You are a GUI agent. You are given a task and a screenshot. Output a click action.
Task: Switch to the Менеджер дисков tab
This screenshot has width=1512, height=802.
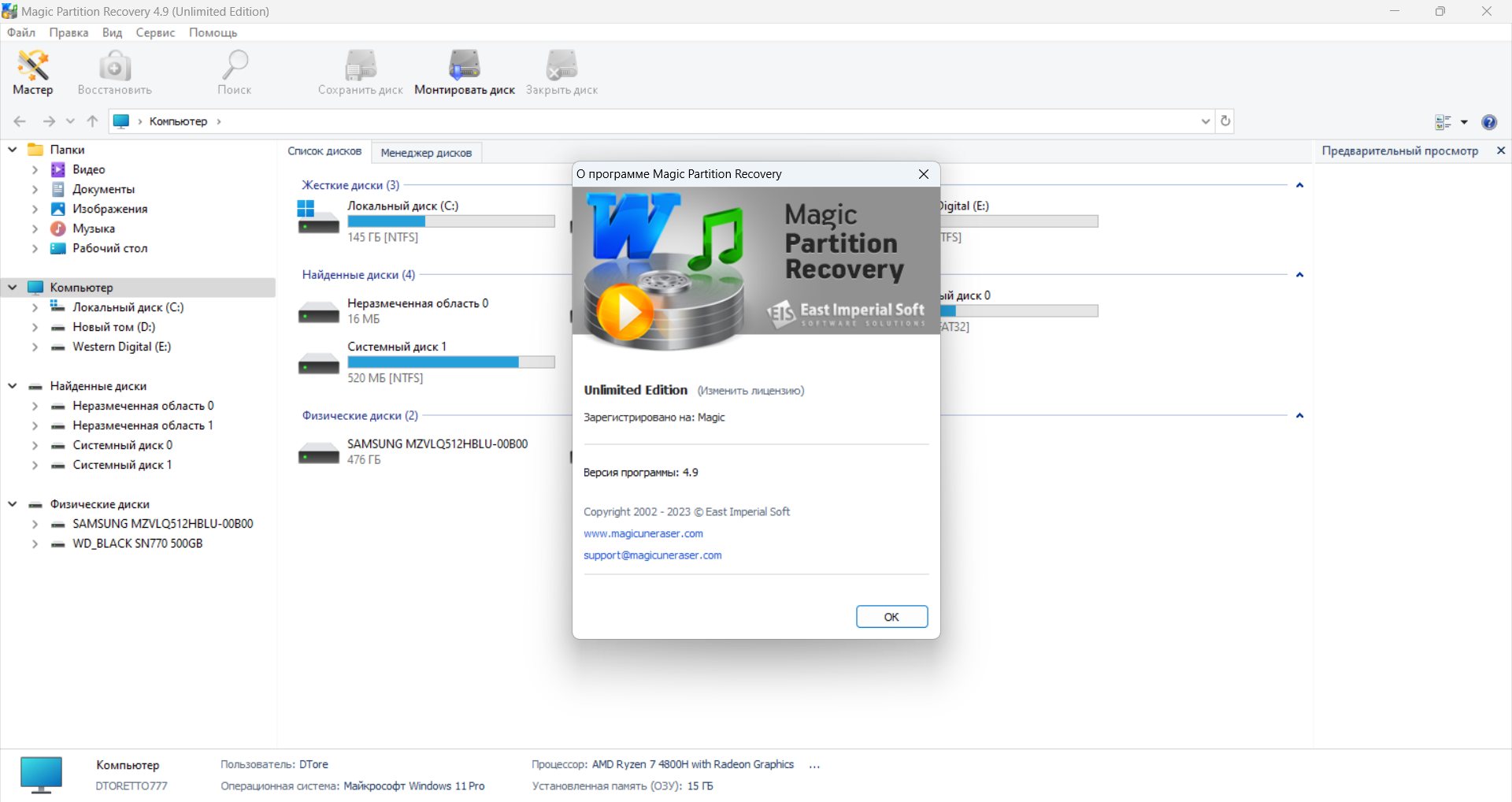tap(426, 153)
